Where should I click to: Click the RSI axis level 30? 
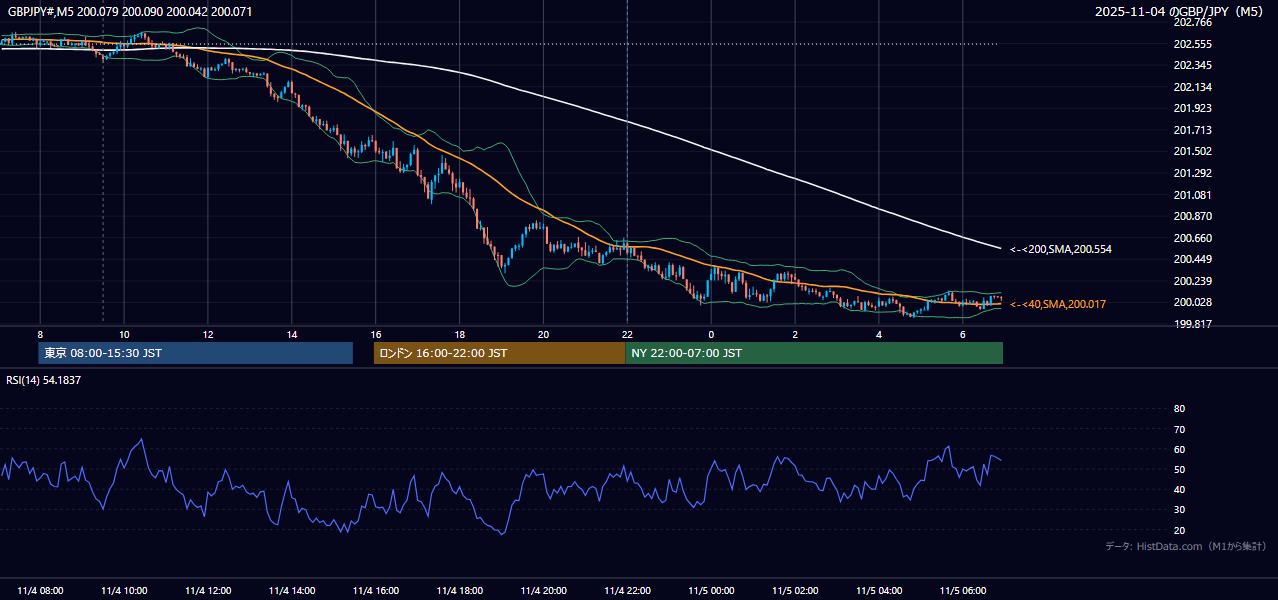tap(1179, 510)
